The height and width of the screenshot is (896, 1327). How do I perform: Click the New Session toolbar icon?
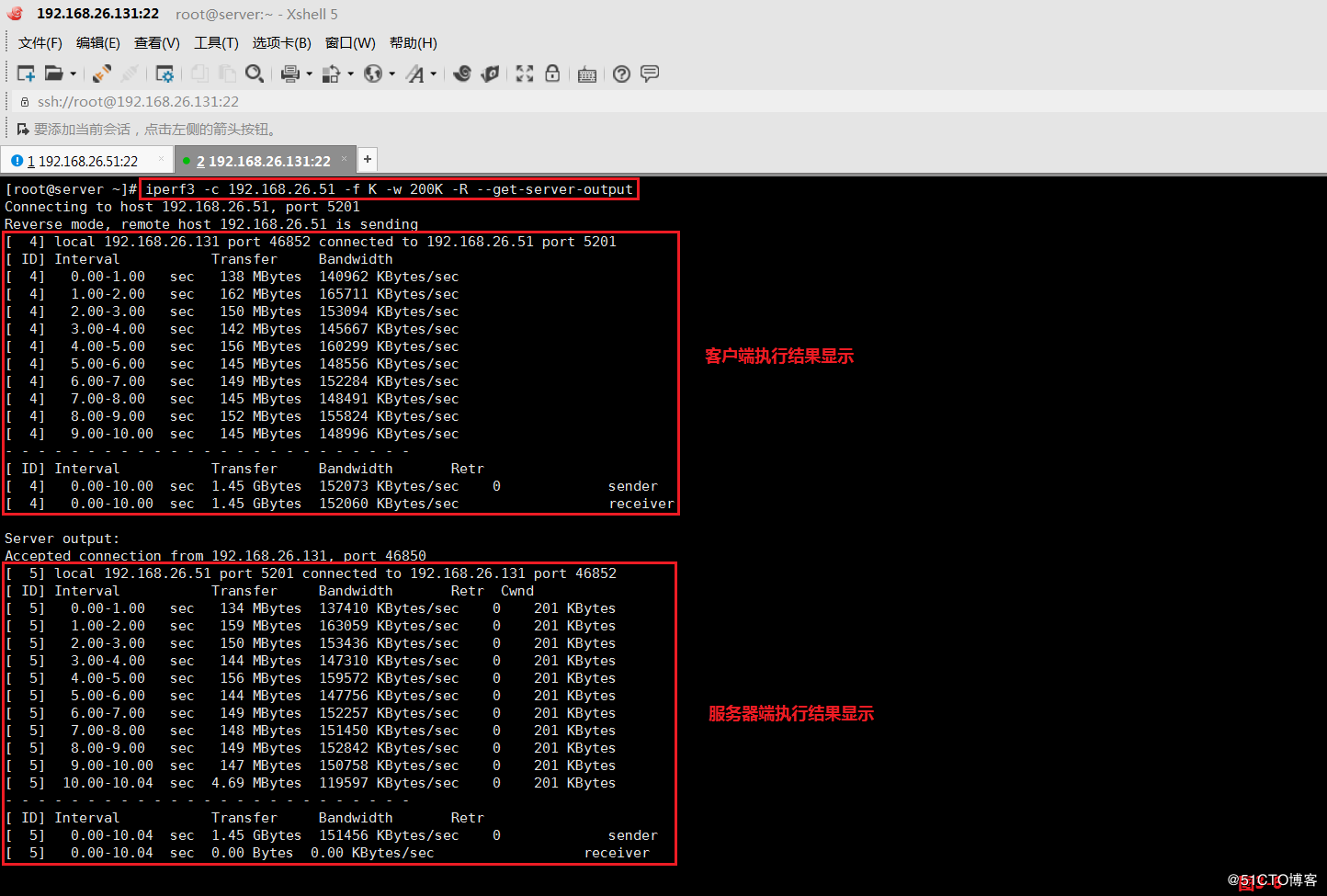[x=26, y=74]
